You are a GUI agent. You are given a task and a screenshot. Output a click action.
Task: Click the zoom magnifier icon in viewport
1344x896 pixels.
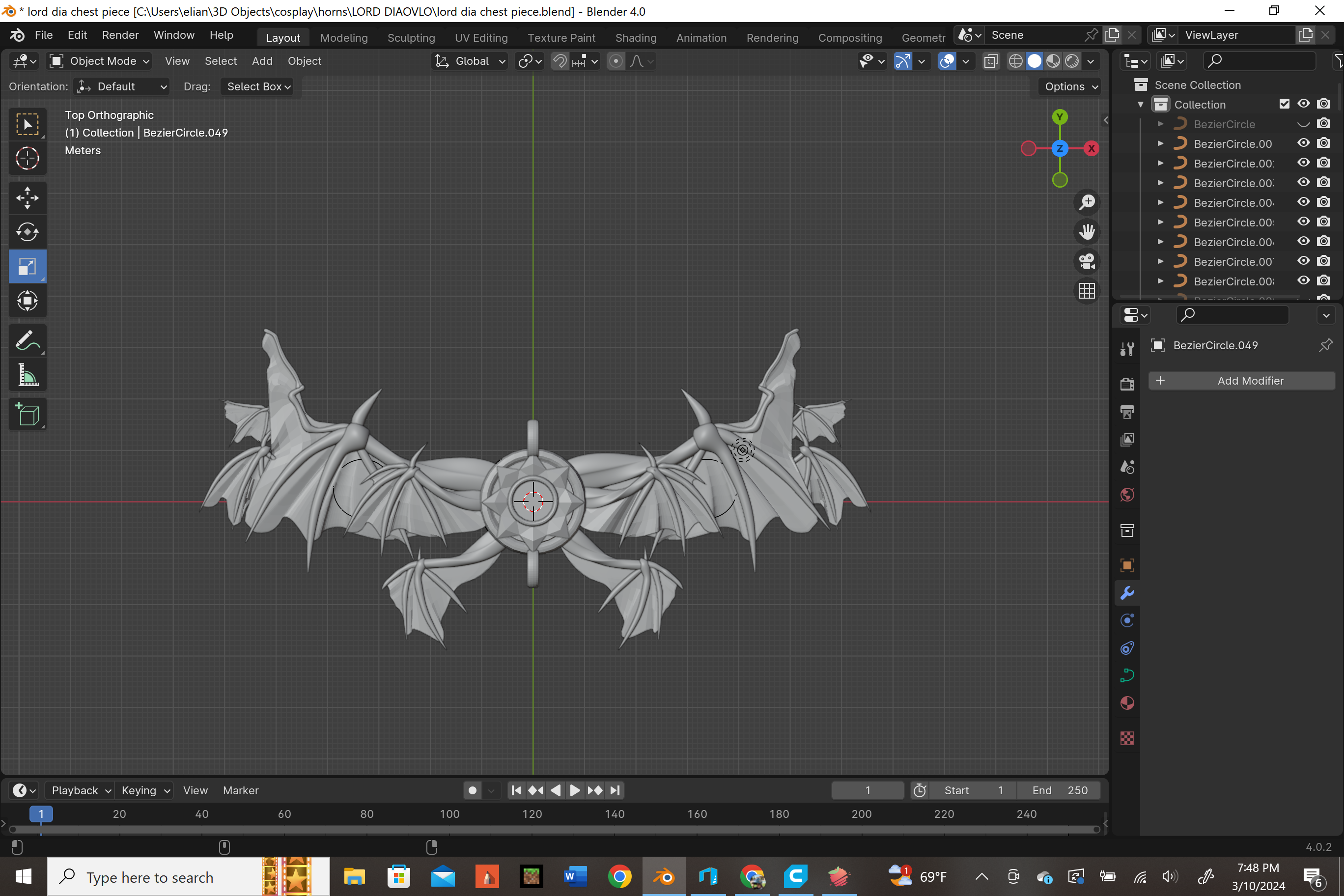click(x=1086, y=202)
